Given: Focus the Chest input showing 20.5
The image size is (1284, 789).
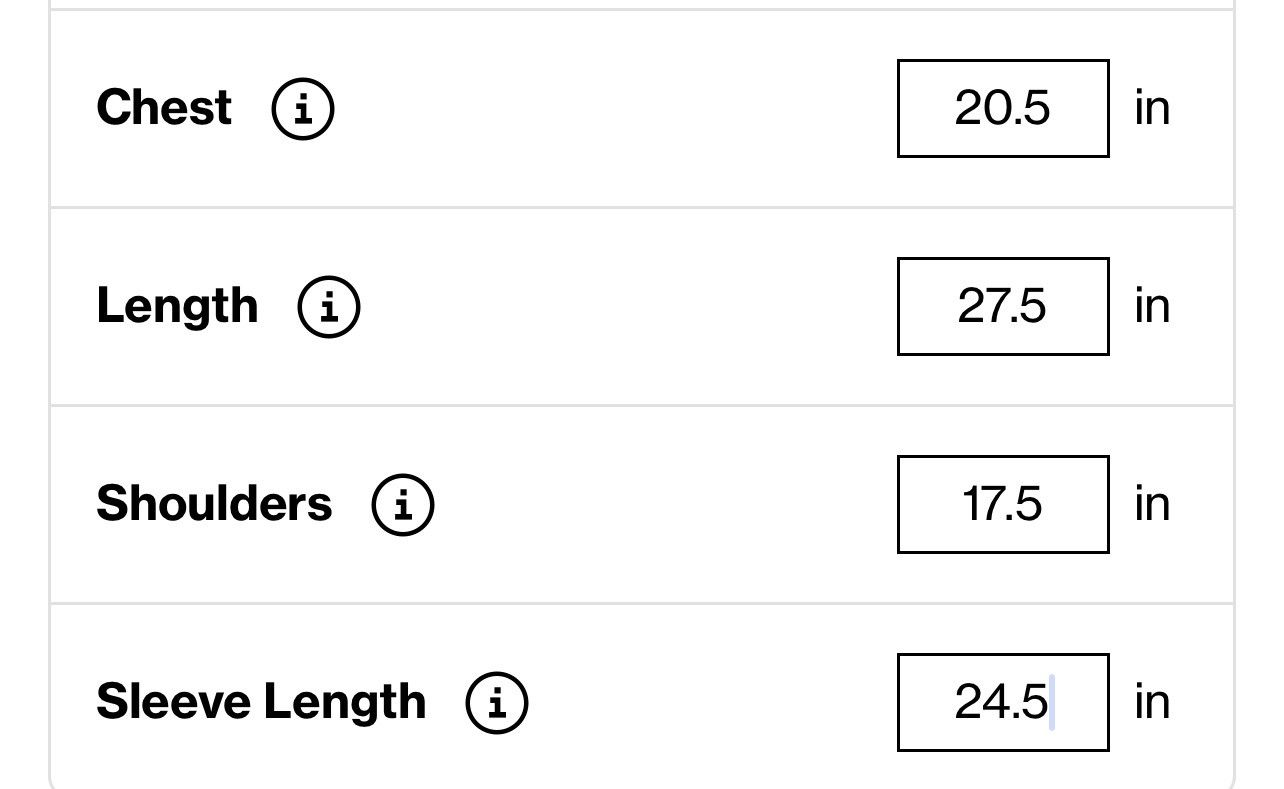Looking at the screenshot, I should (x=1003, y=108).
